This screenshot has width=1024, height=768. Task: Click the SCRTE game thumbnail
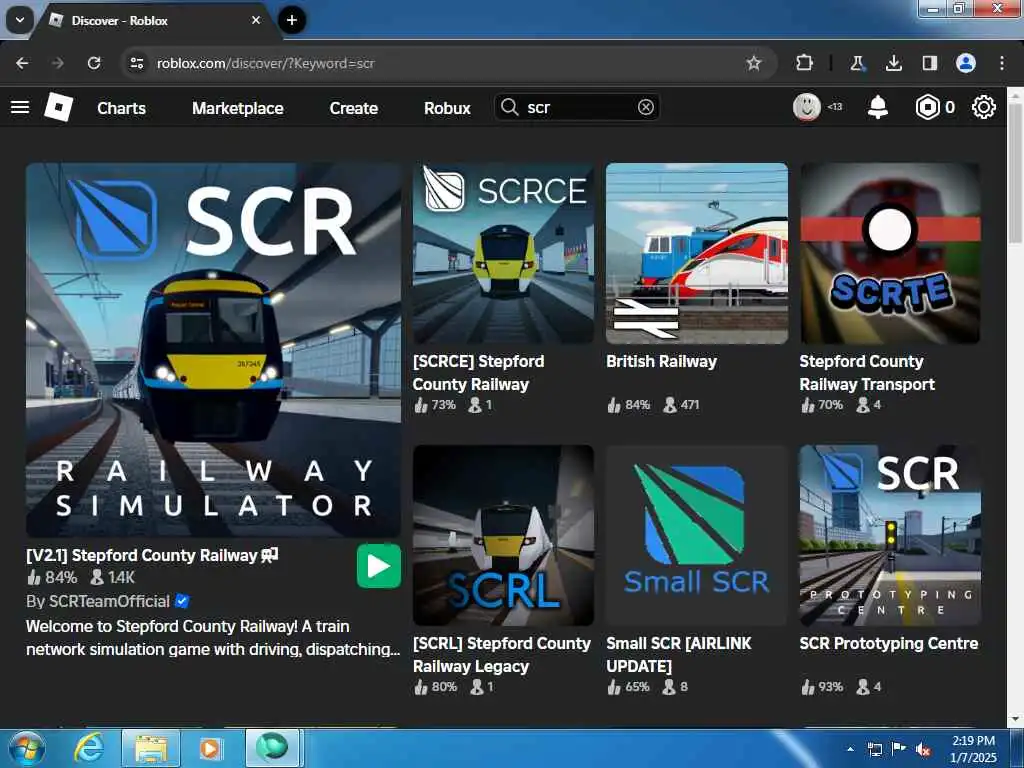[890, 253]
